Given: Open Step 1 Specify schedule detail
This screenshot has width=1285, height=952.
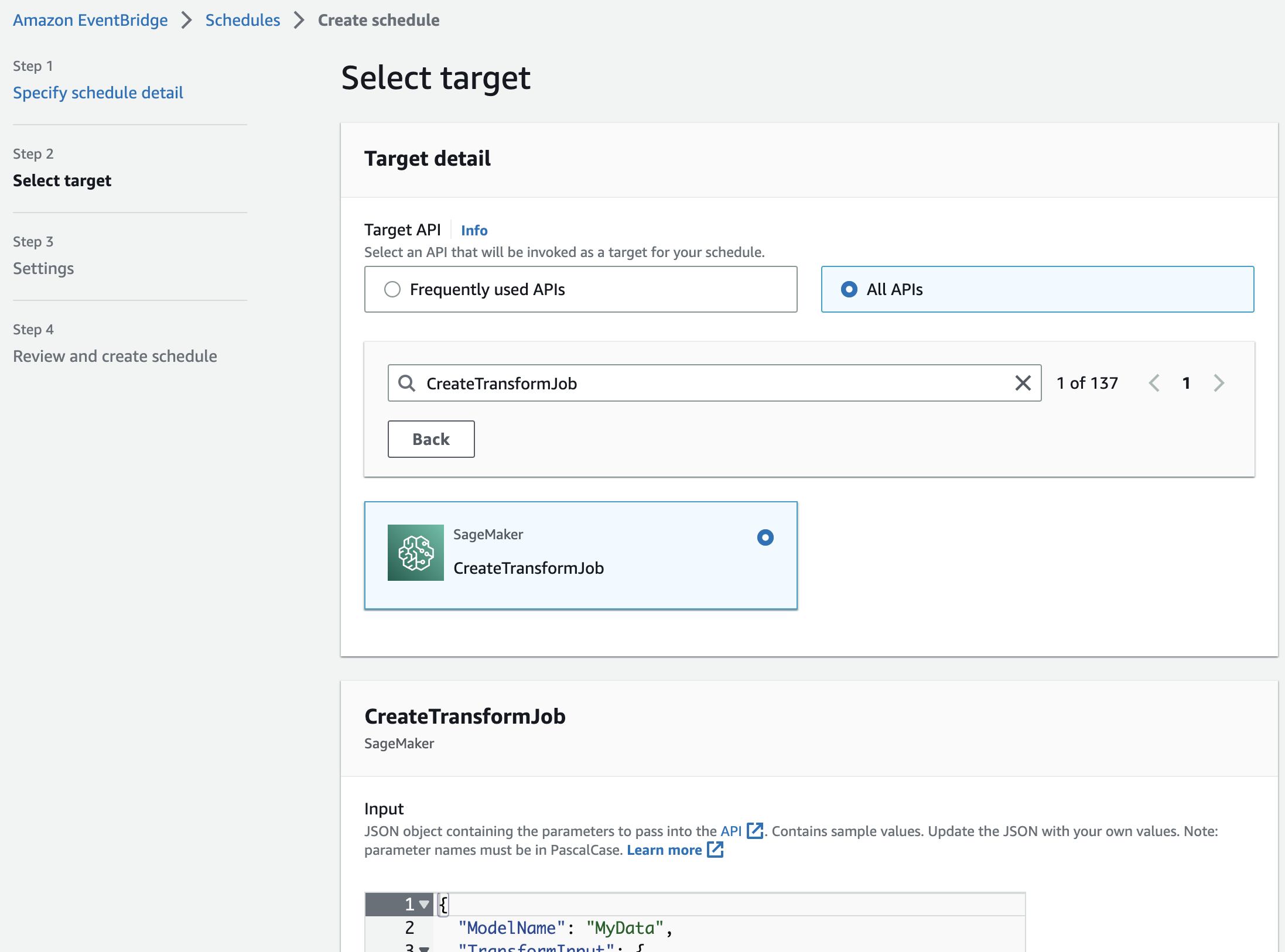Looking at the screenshot, I should coord(98,93).
